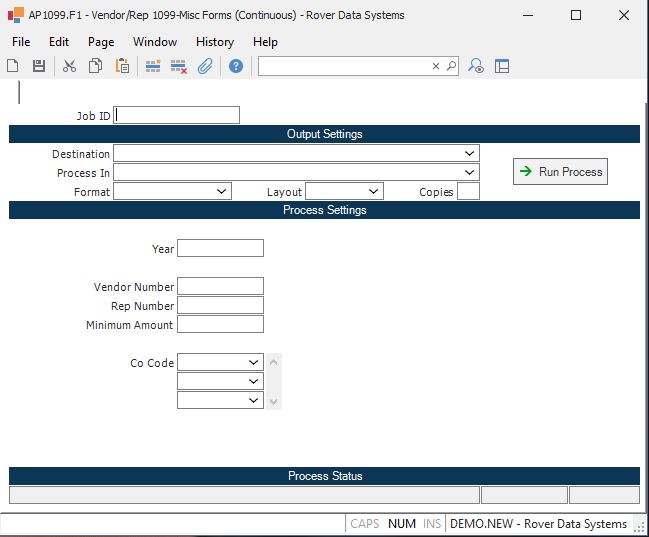Screen dimensions: 649x537
Task: Open the Process In dropdown list
Action: click(x=470, y=173)
